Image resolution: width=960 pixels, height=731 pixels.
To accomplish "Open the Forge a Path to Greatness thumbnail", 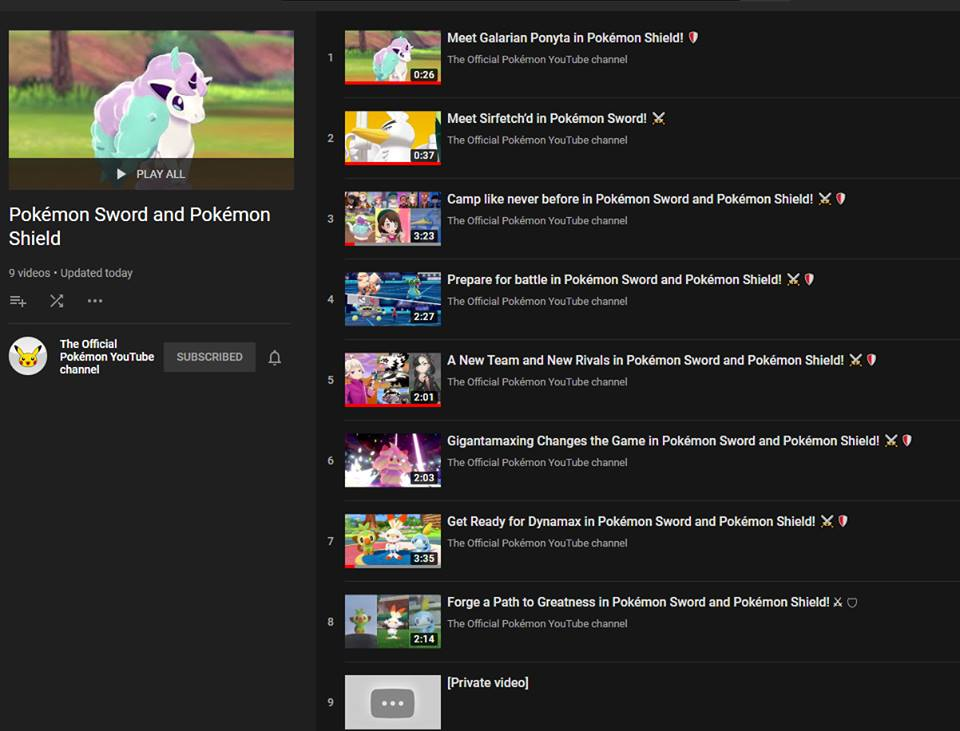I will 392,621.
